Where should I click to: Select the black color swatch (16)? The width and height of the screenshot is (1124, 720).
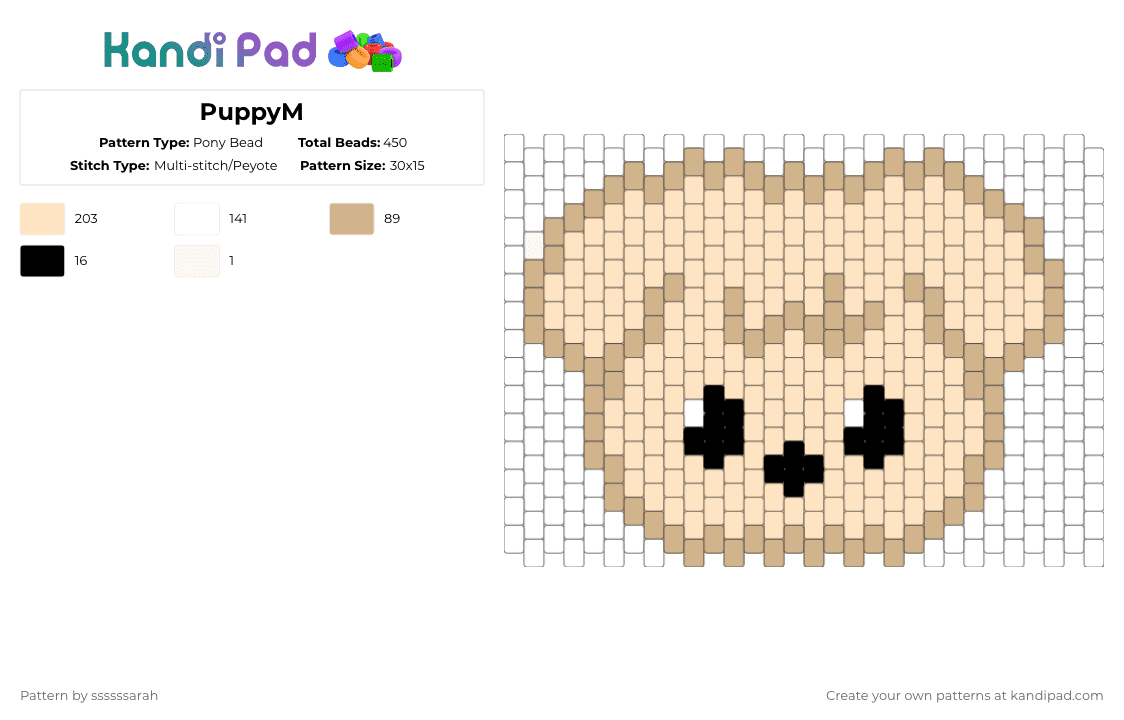point(42,261)
